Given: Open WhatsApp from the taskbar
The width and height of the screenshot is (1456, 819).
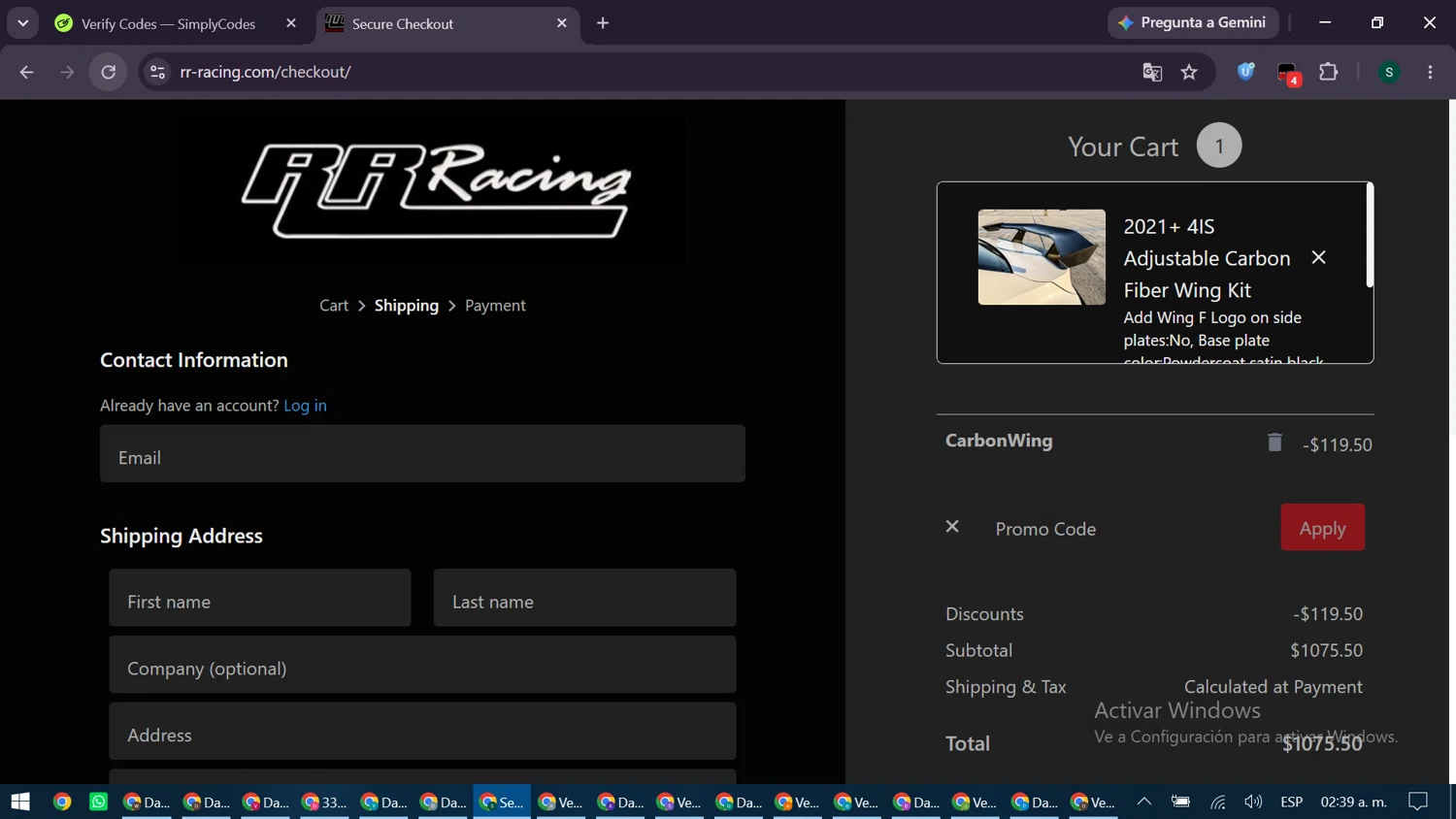Looking at the screenshot, I should click(x=98, y=802).
